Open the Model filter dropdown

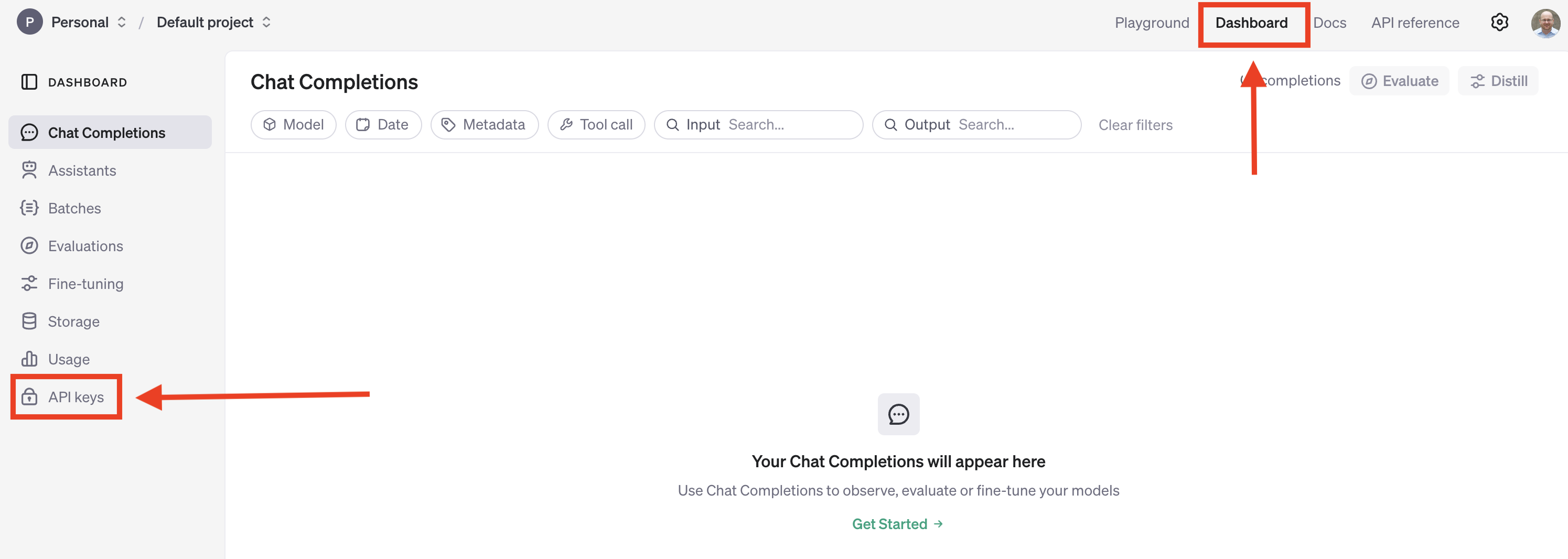pos(293,125)
